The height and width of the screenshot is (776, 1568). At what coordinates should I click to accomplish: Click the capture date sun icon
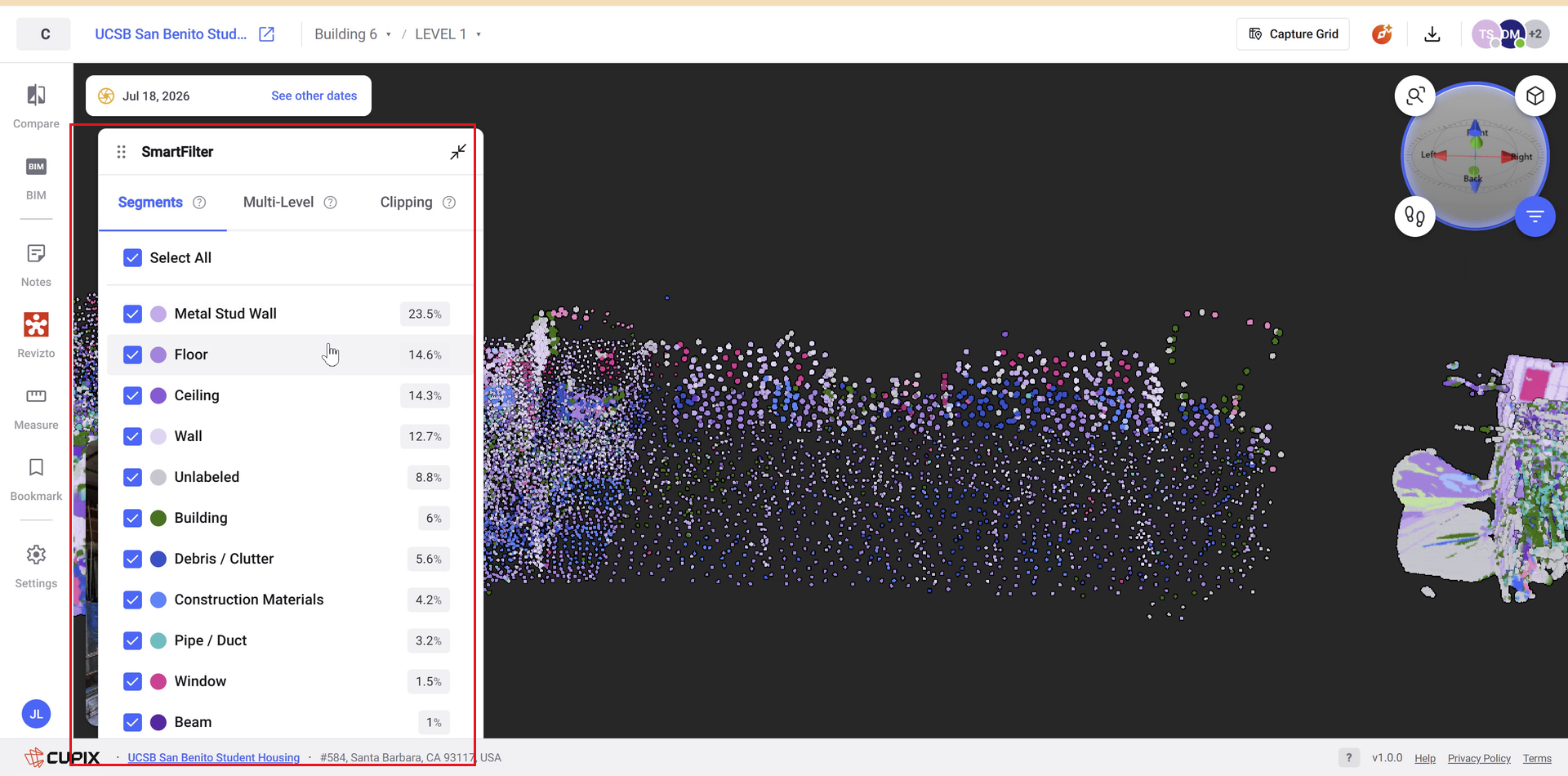click(106, 96)
